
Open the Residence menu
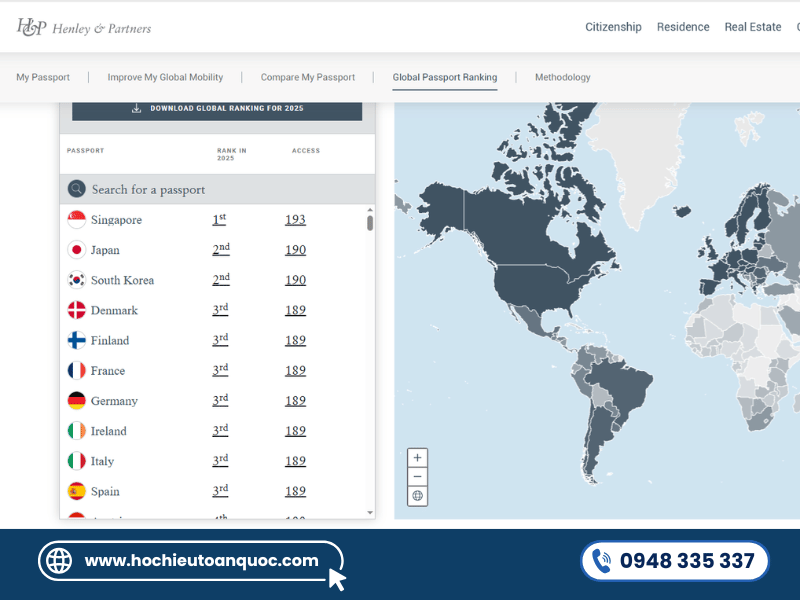click(683, 27)
